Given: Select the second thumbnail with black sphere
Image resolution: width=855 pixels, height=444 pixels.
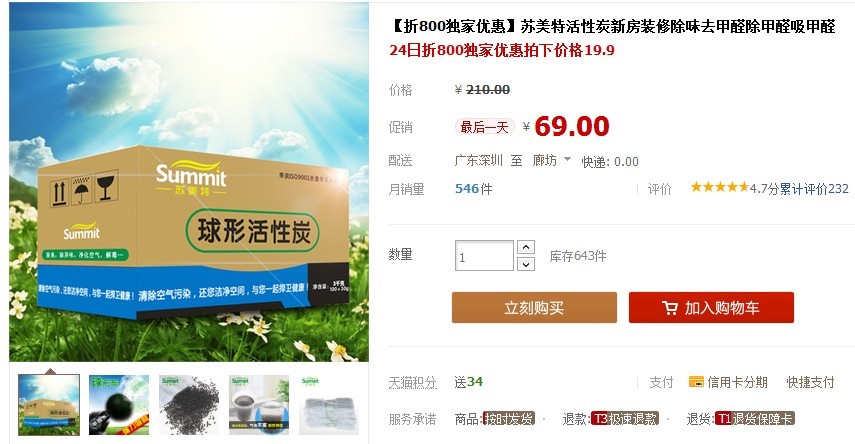Looking at the screenshot, I should point(119,405).
